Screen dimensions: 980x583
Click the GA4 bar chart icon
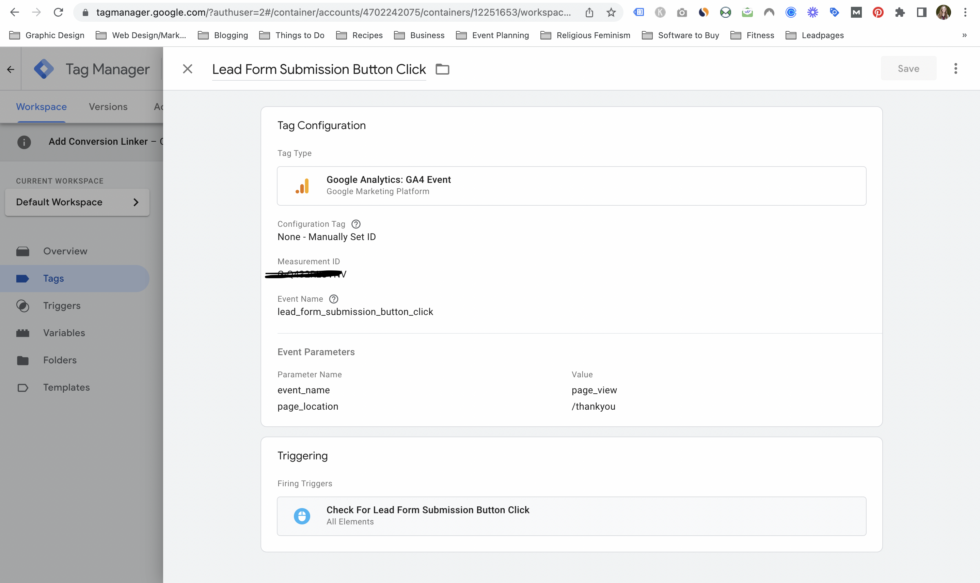(x=302, y=186)
